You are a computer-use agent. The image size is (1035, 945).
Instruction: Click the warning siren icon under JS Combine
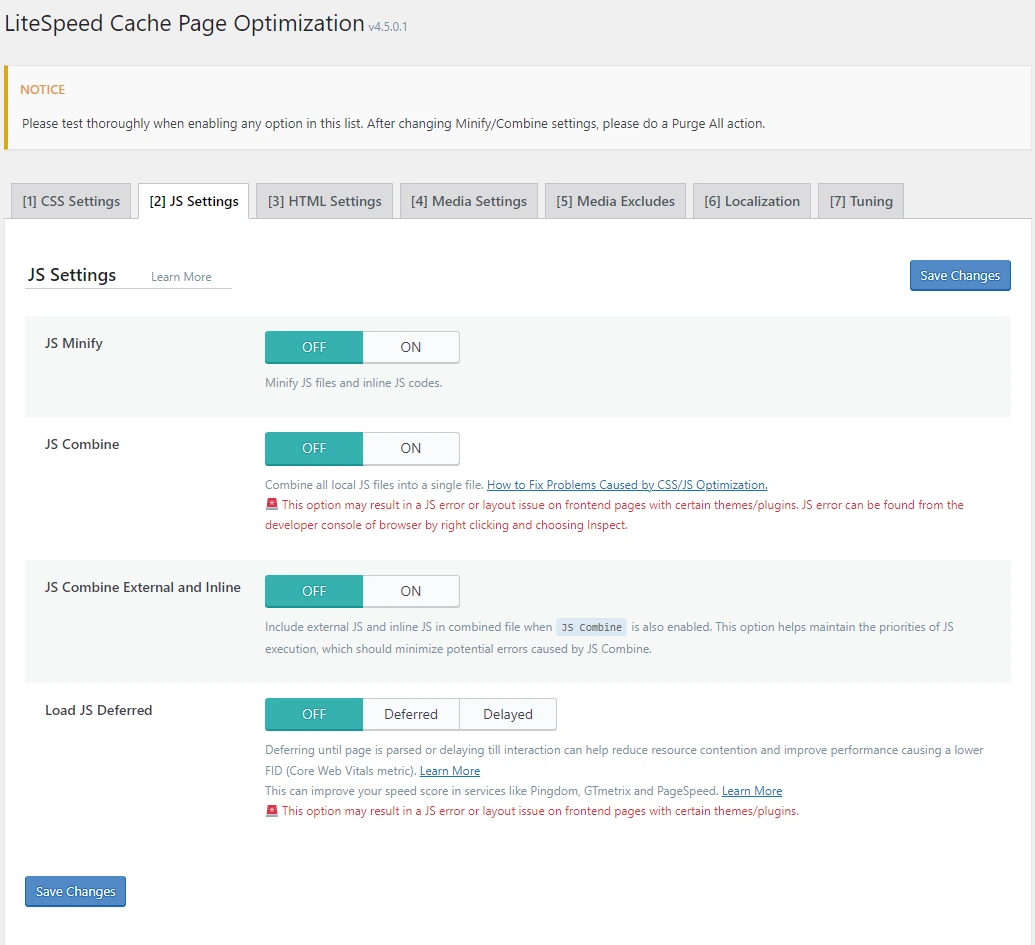tap(272, 504)
